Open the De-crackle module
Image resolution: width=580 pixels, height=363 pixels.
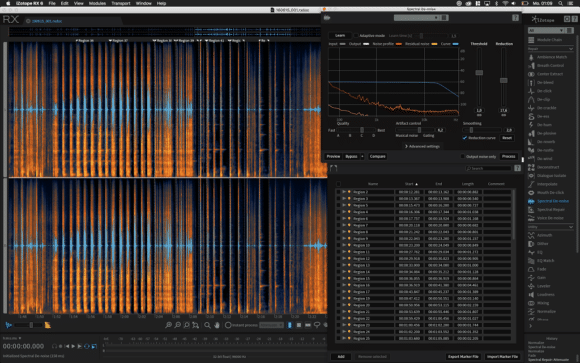(542, 108)
